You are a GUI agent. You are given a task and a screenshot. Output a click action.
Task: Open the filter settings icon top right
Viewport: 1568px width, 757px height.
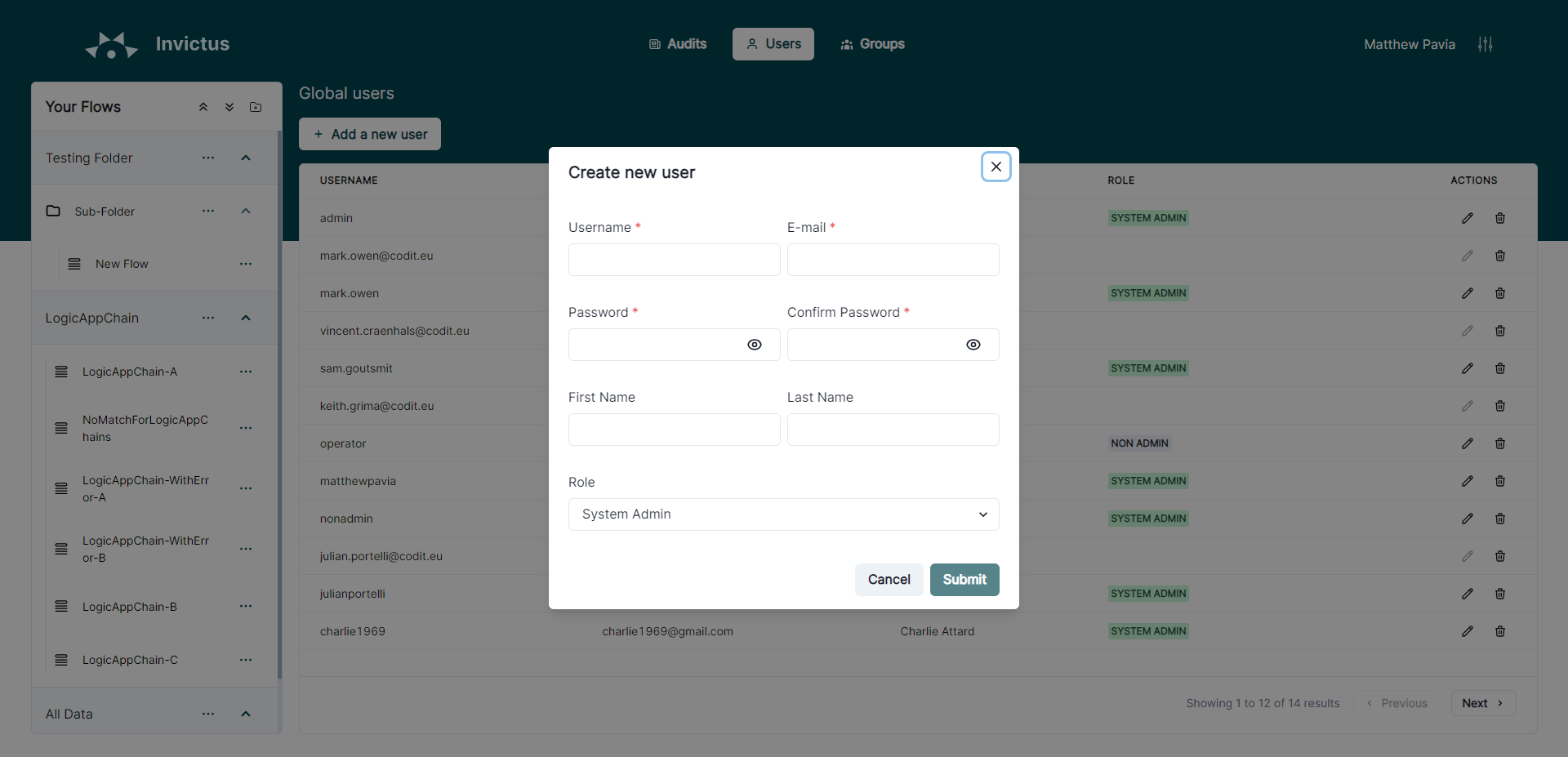click(1486, 44)
